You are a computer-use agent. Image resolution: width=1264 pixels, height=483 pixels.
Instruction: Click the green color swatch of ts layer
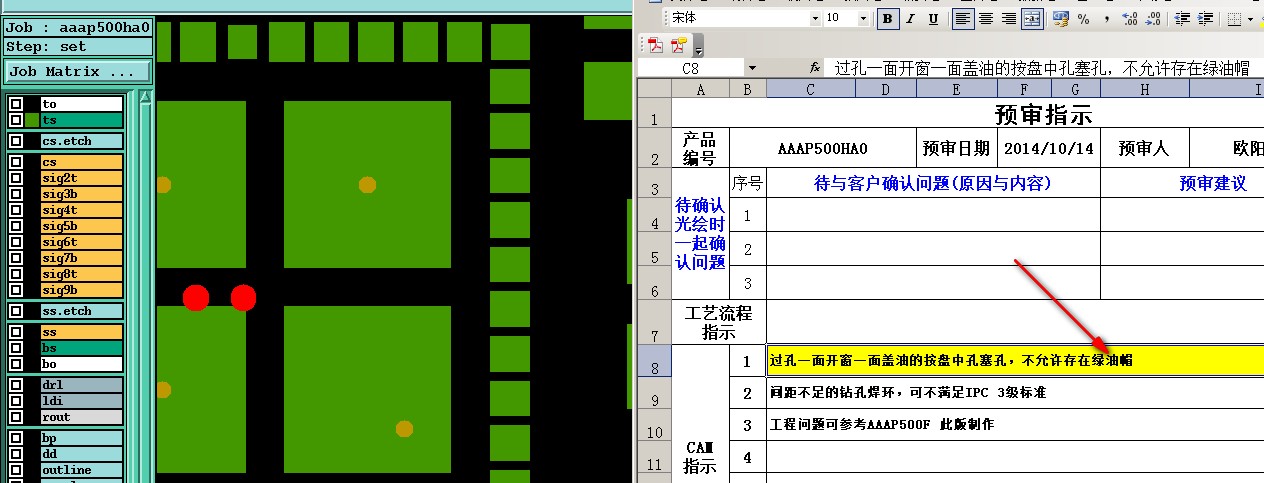(32, 120)
